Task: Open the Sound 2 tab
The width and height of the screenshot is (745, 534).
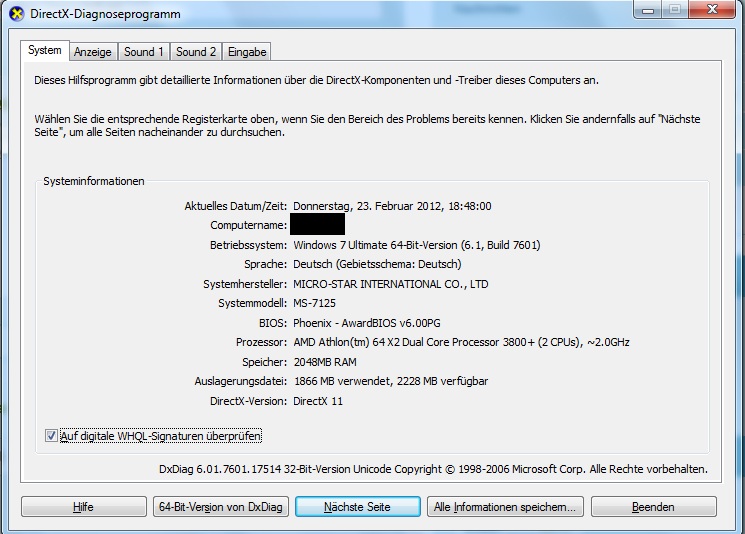Action: [196, 52]
